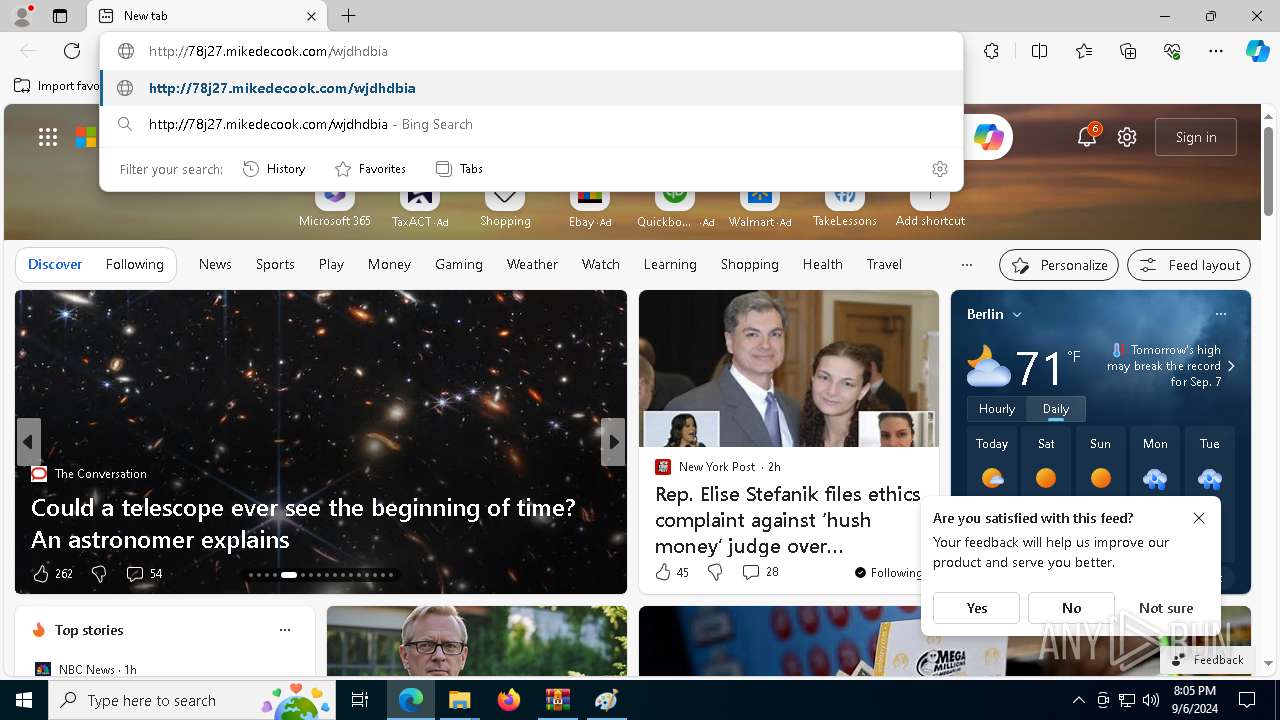Open Browser essentials heart icon

point(1172,51)
